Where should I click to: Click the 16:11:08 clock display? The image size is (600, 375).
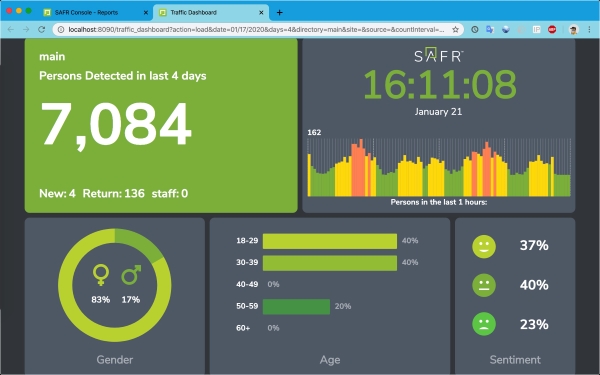coord(439,85)
